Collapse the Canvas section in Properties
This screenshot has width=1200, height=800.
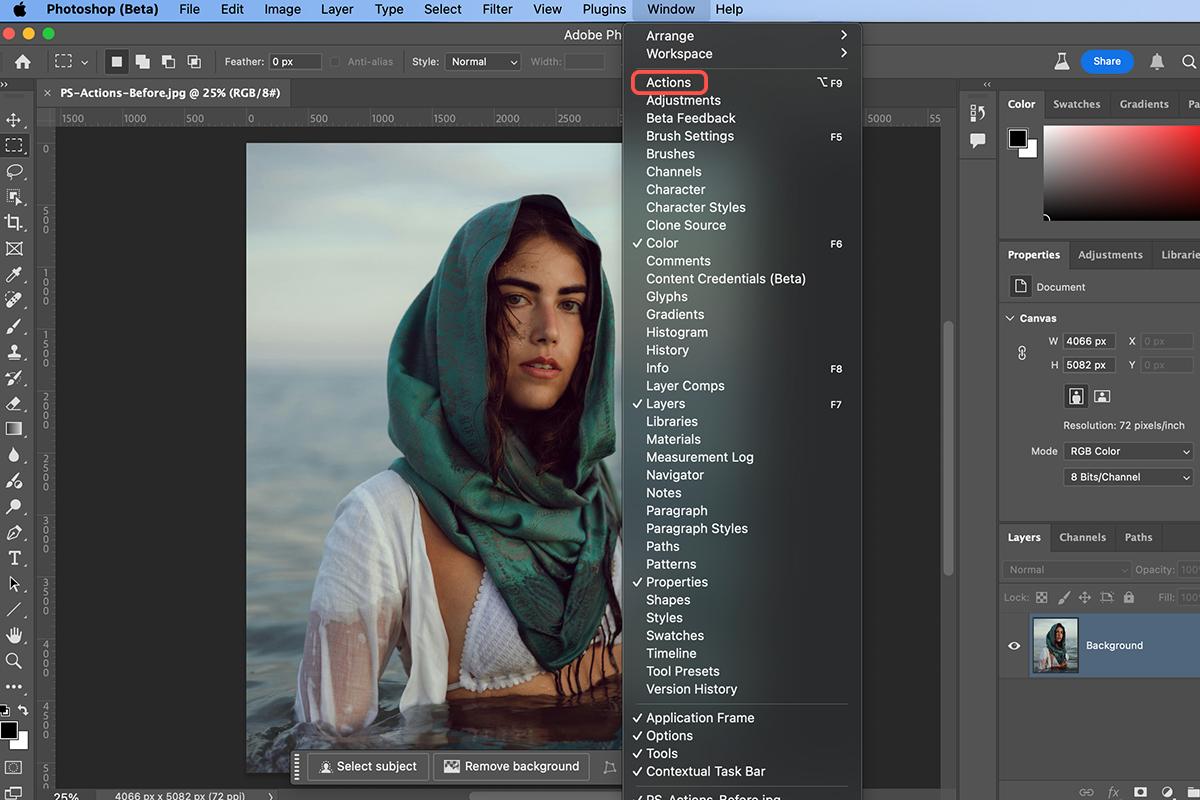pos(1010,318)
